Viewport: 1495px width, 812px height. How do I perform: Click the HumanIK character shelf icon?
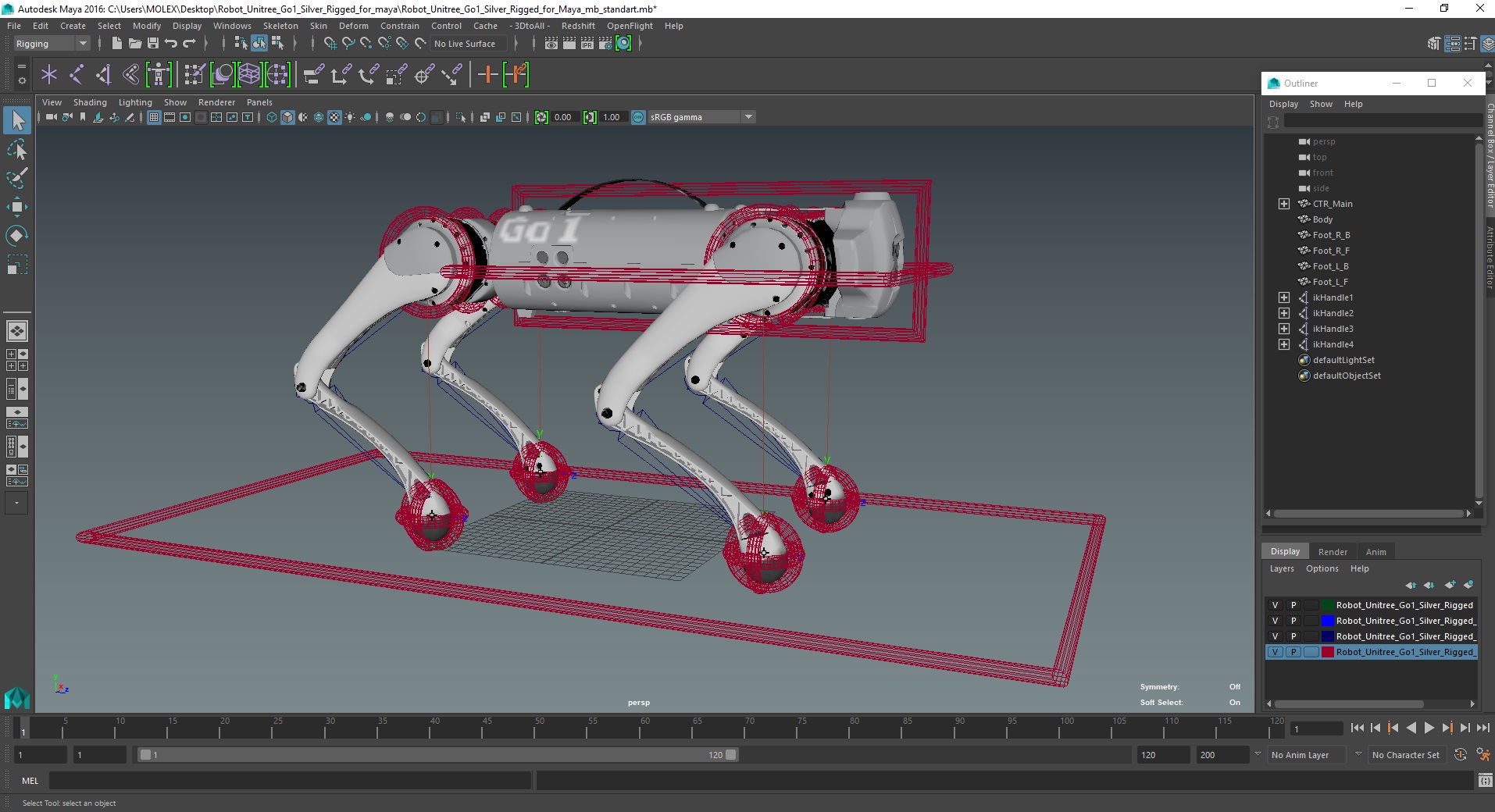tap(159, 75)
